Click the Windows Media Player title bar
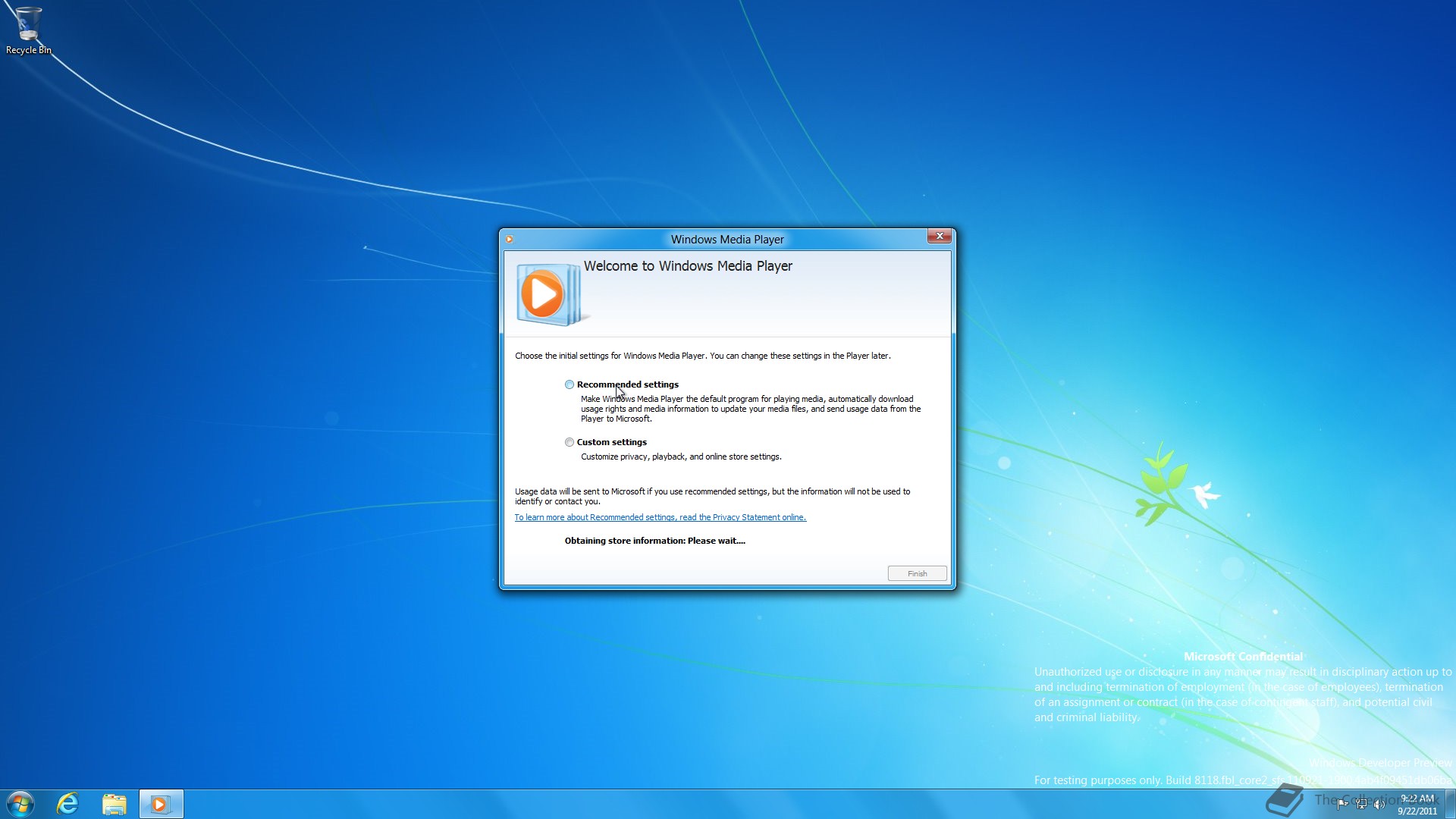 coord(726,240)
